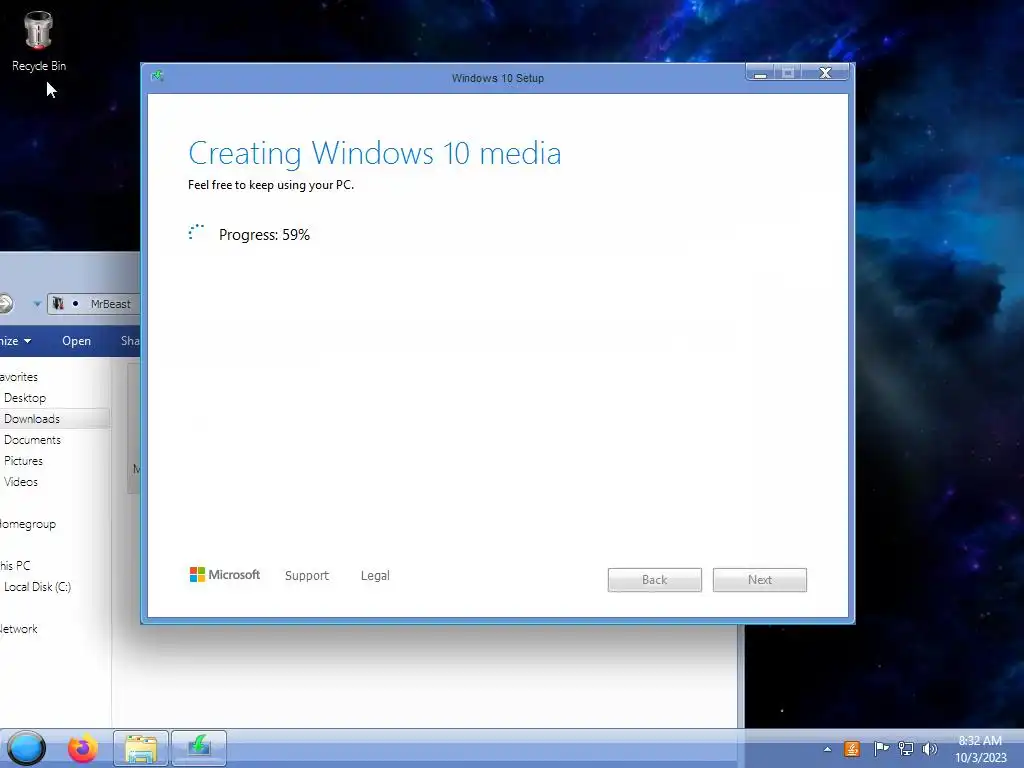Minimize the Windows 10 Setup window
Image resolution: width=1024 pixels, height=768 pixels.
coord(760,72)
